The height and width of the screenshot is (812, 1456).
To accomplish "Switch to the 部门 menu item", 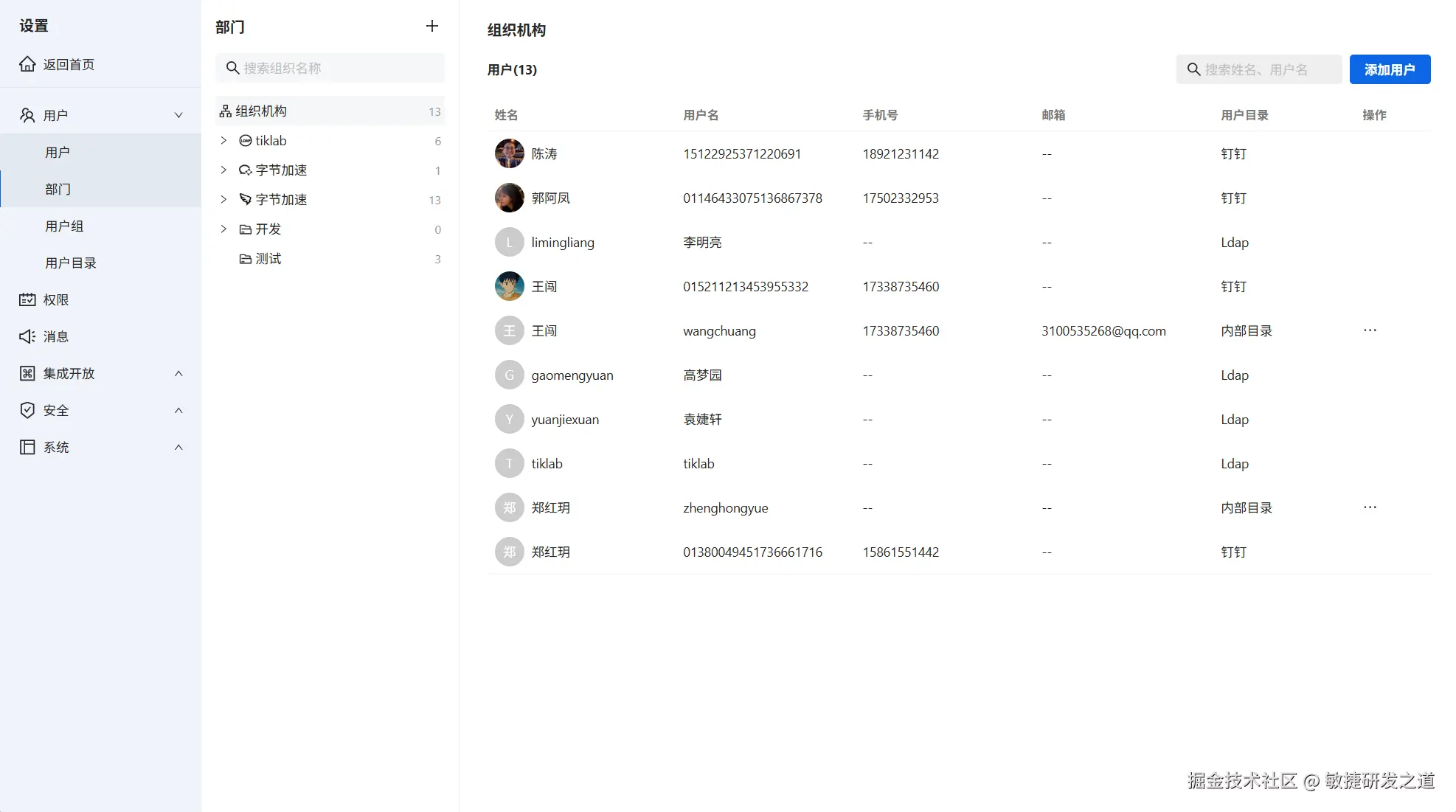I will (58, 189).
